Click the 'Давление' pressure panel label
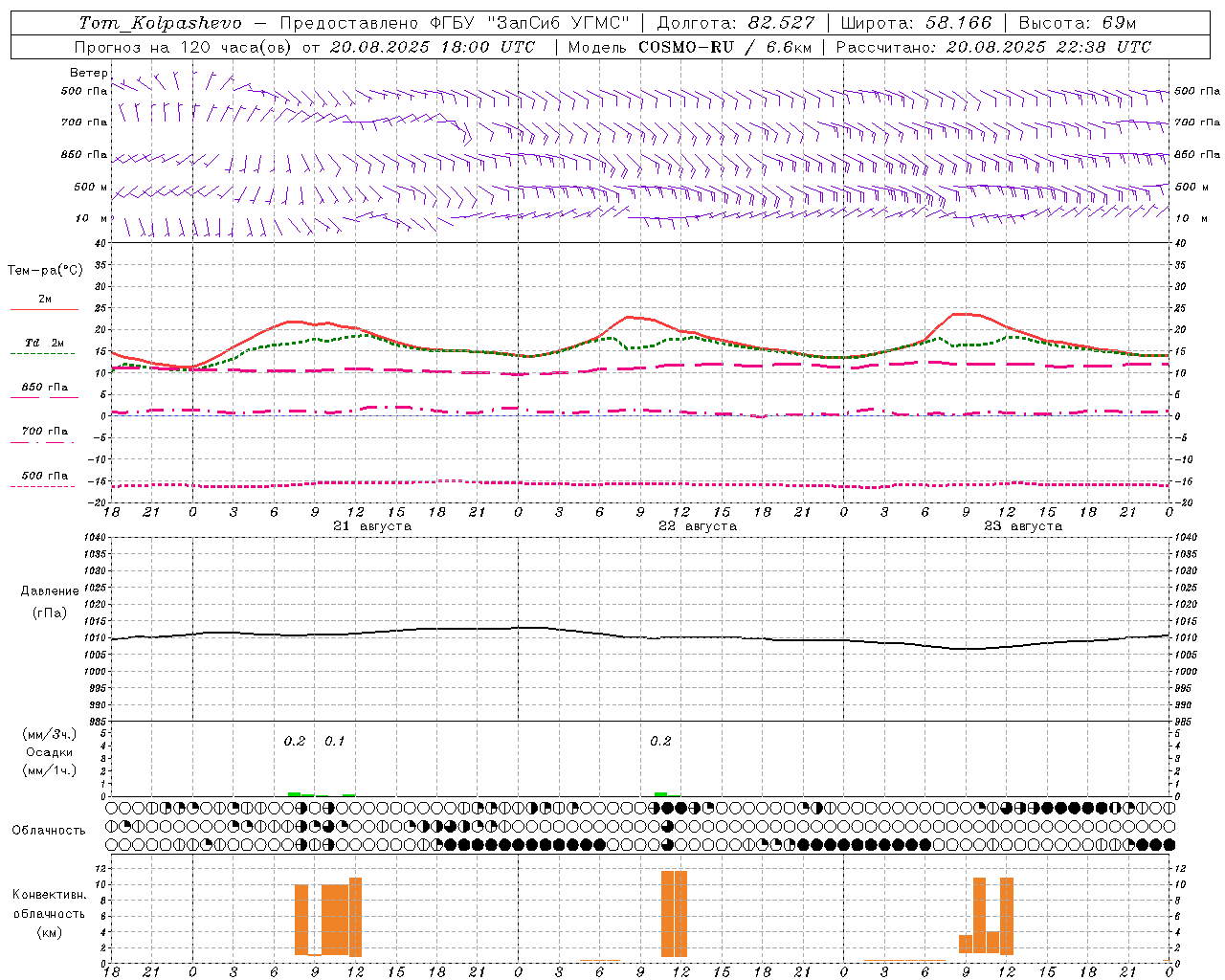The height and width of the screenshot is (980, 1225). (x=50, y=591)
